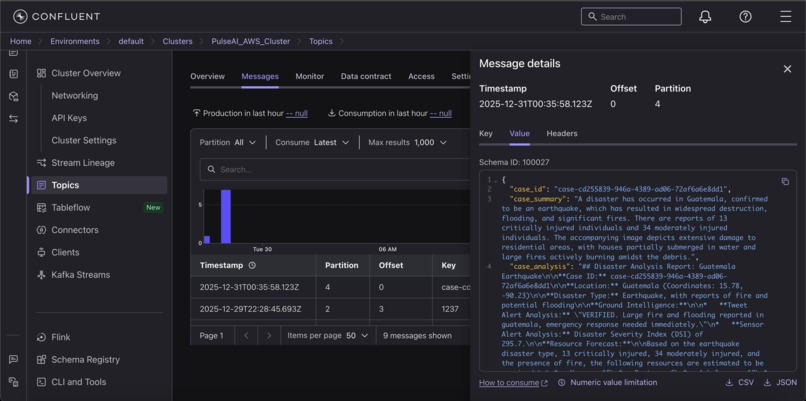Open the Key tab in Message details

click(x=486, y=133)
